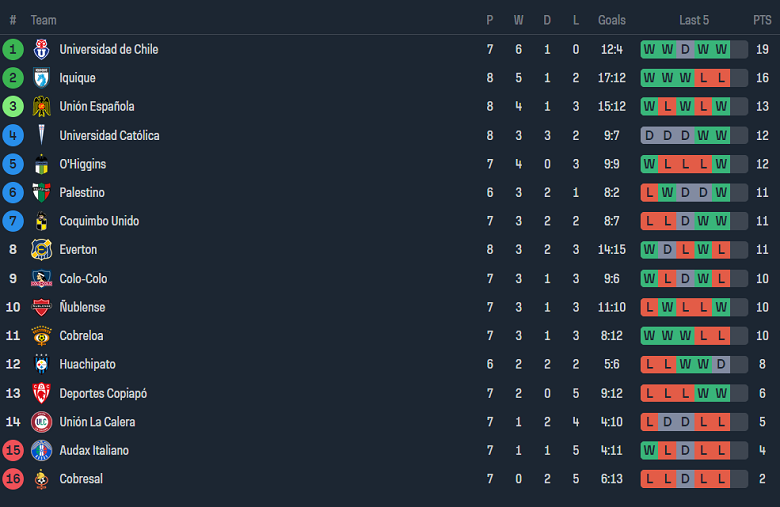The width and height of the screenshot is (780, 507).
Task: Sort the table by PTS column
Action: point(762,20)
